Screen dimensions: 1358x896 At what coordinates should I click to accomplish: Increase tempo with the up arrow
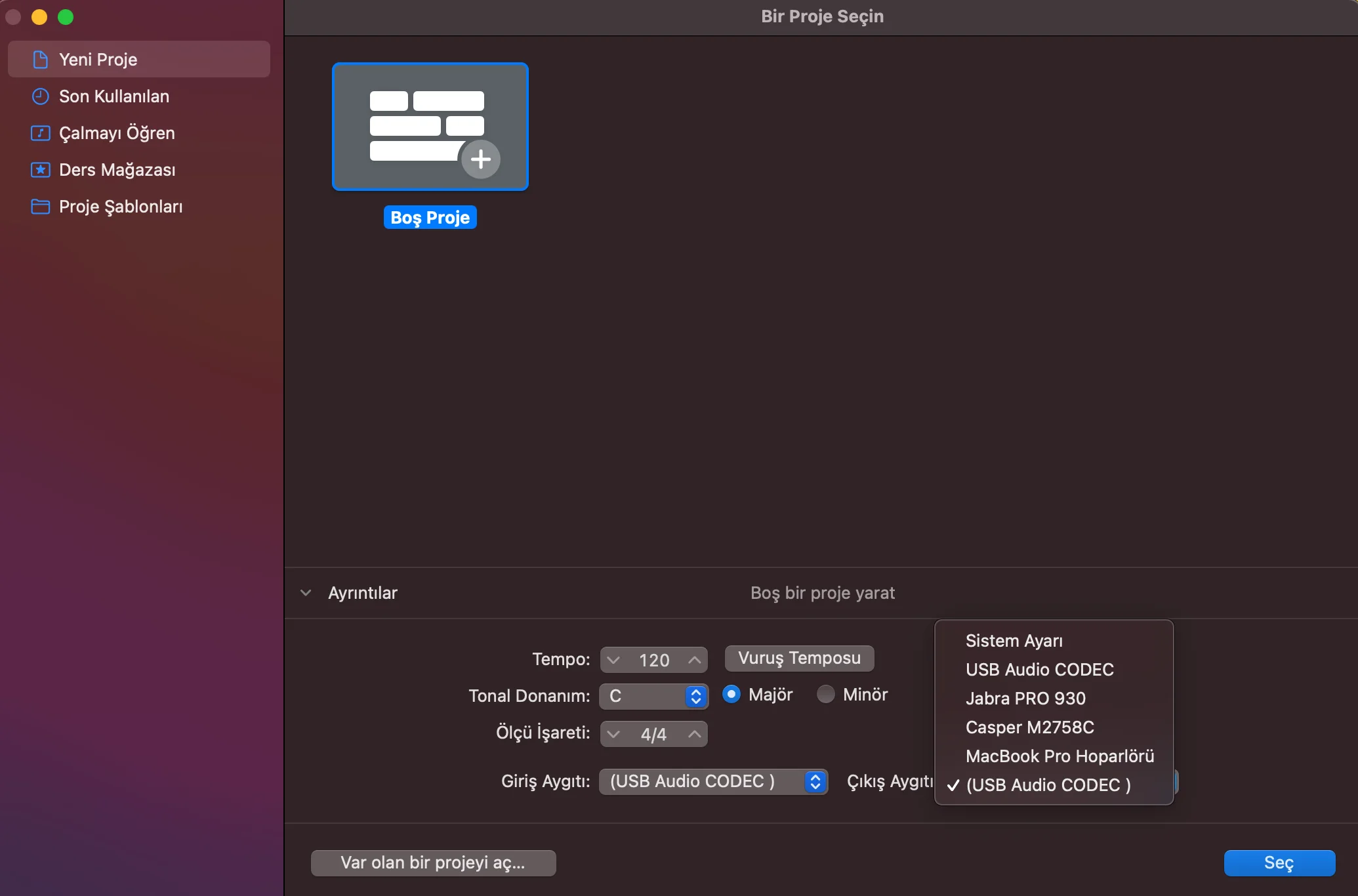coord(695,660)
